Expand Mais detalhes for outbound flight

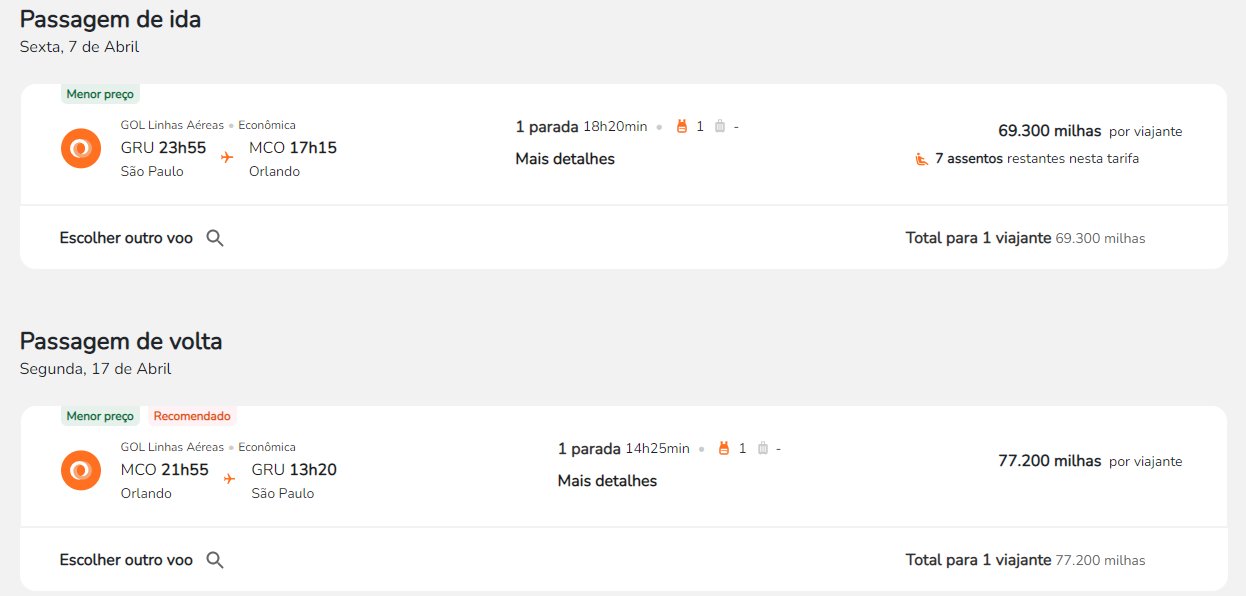(x=565, y=159)
